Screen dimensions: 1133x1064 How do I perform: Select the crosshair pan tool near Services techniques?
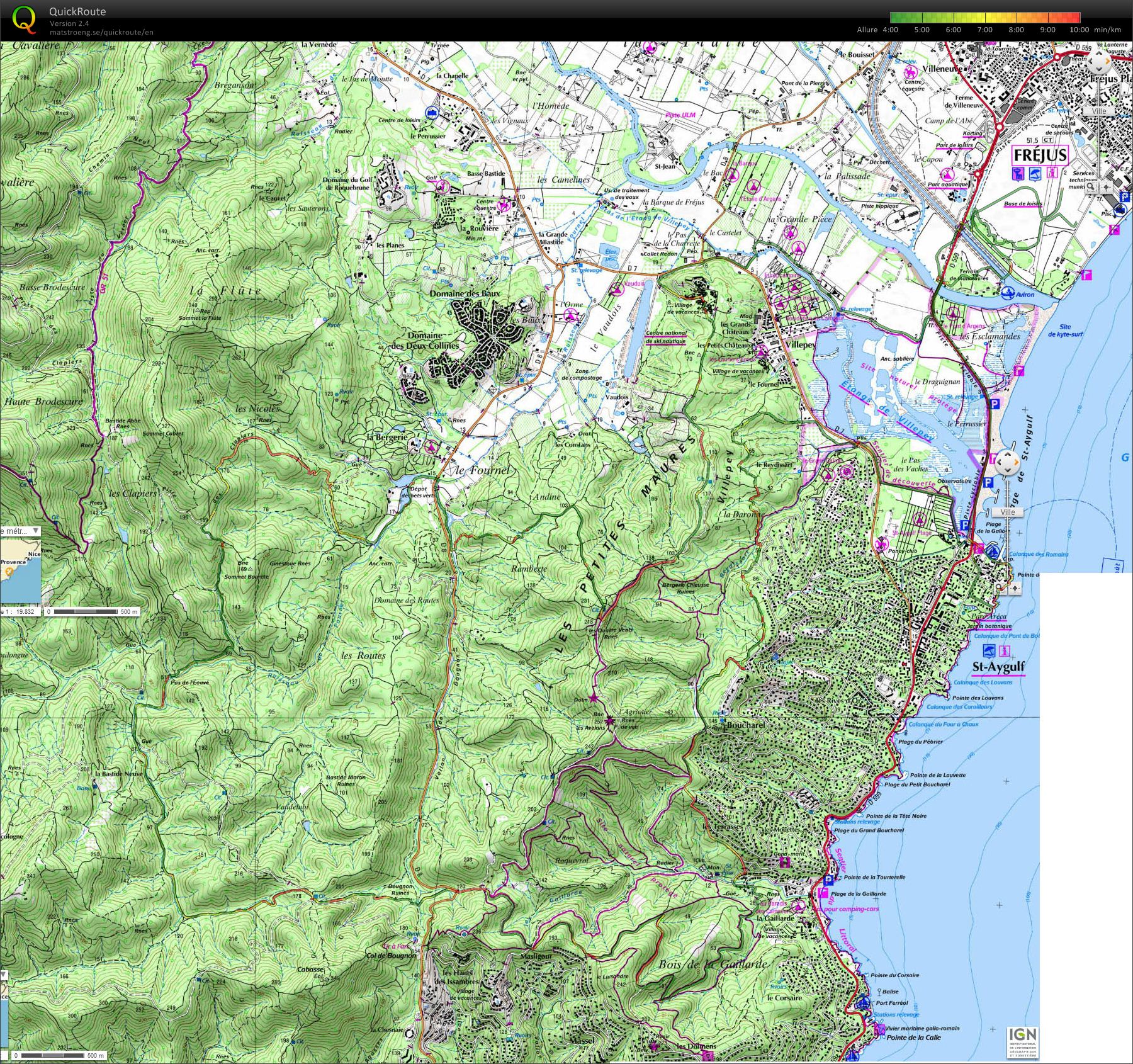click(1105, 187)
